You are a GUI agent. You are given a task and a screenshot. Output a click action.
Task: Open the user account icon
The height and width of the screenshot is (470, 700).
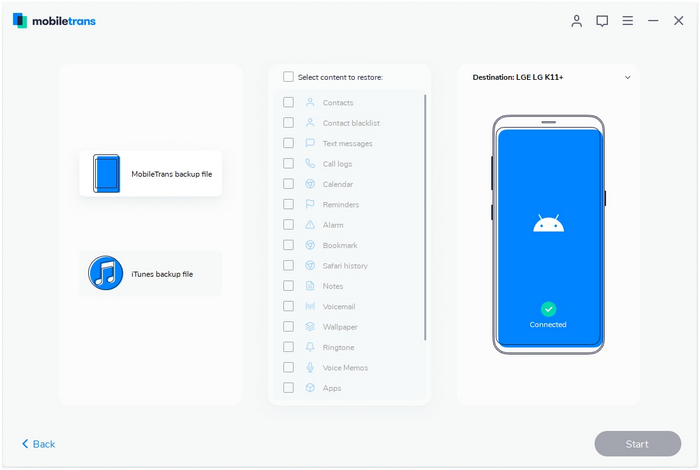tap(576, 21)
